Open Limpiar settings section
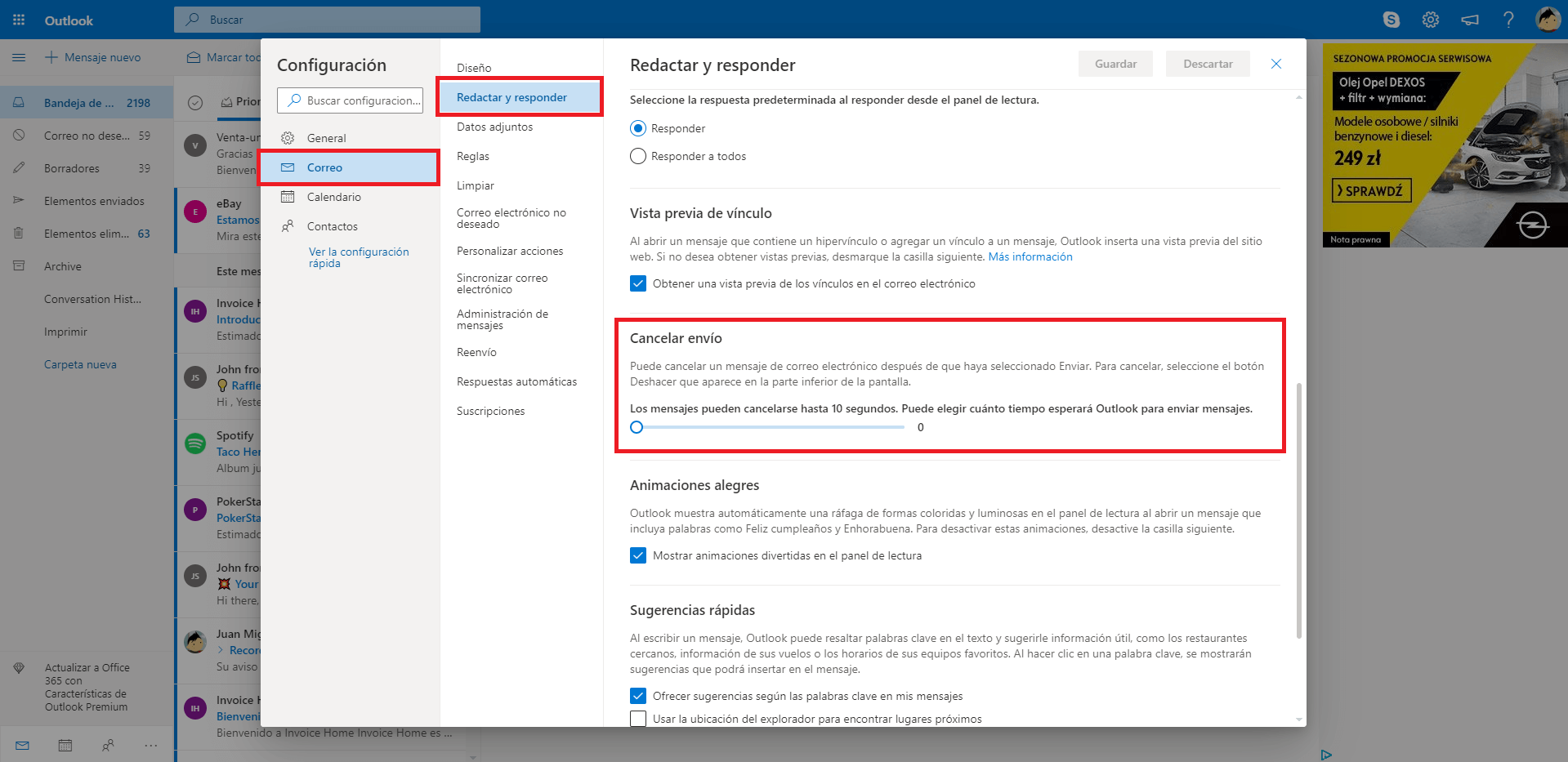 476,185
